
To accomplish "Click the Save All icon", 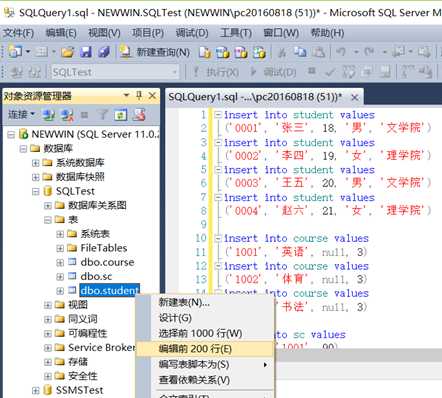I will pyautogui.click(x=104, y=52).
